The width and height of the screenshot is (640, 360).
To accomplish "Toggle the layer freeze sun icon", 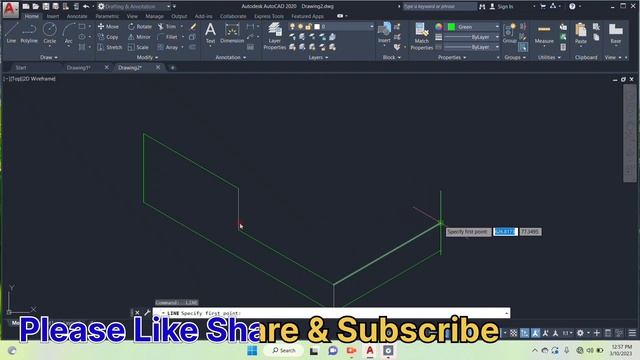I will [300, 27].
